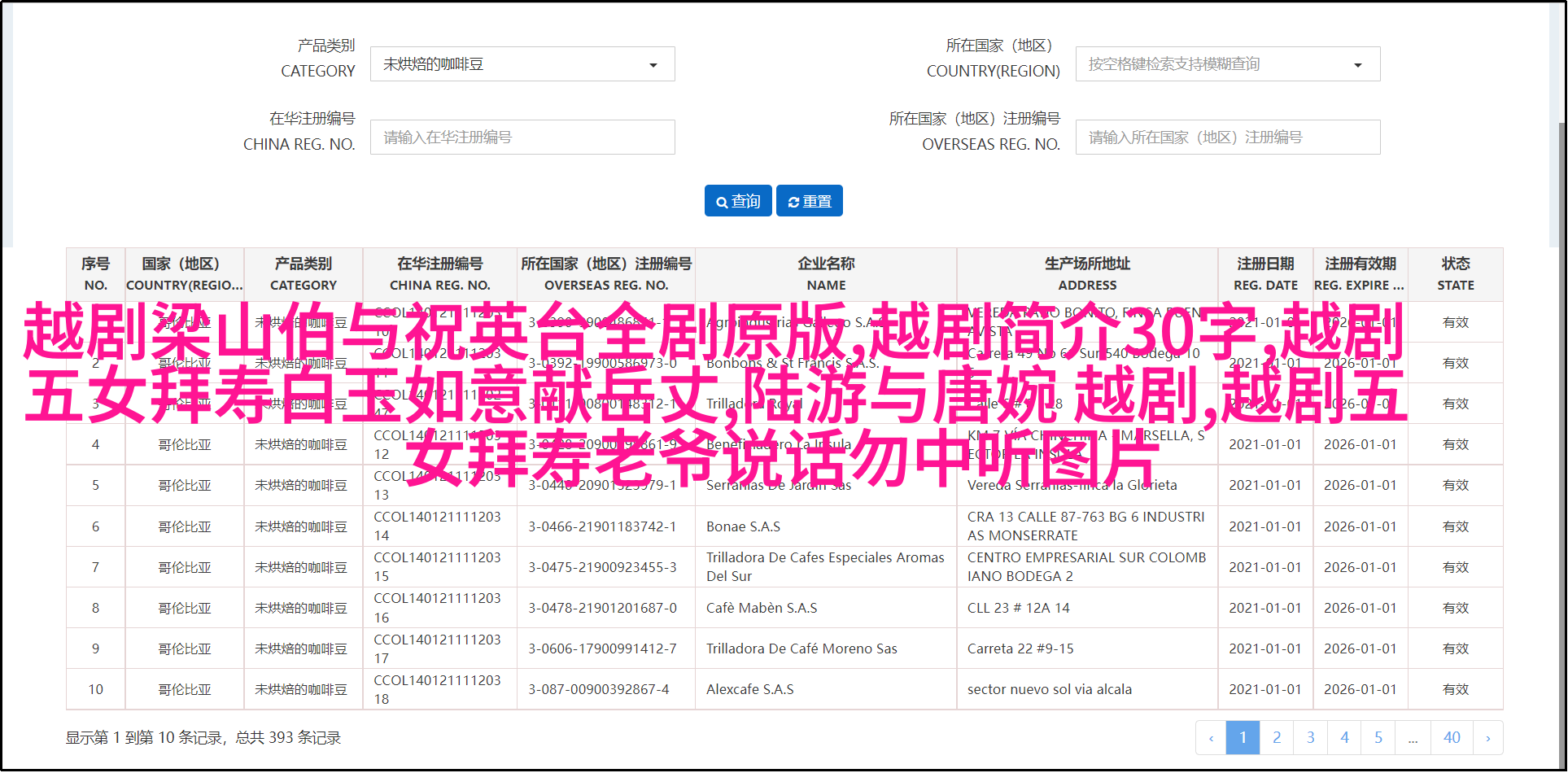The image size is (1568, 773).
Task: Click the 序号 NO. column header
Action: (95, 274)
